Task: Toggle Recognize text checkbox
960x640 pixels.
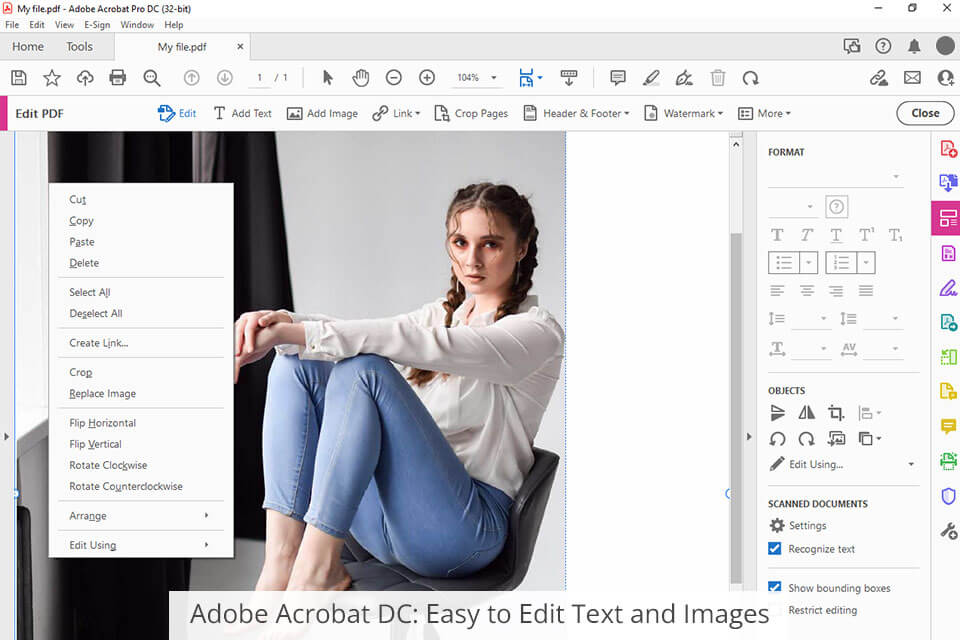Action: [774, 548]
